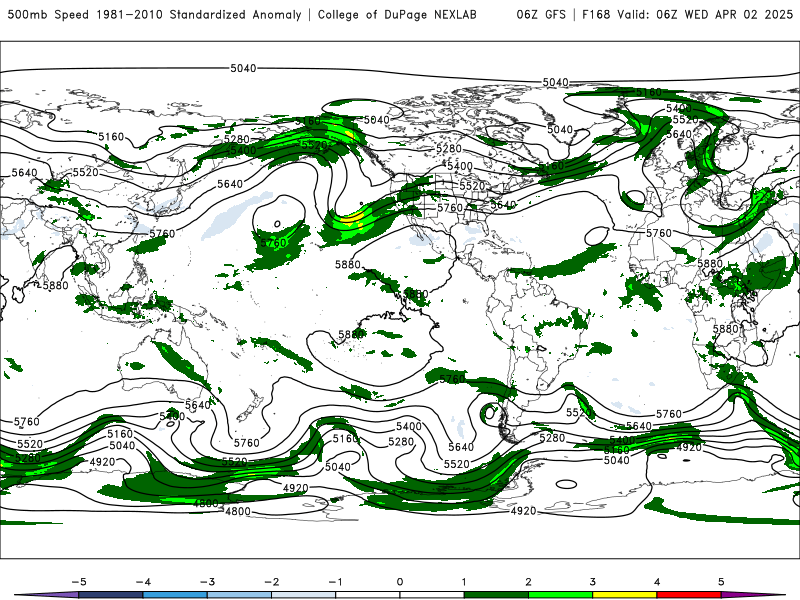Click the bright green 2 to 3 legend swatch

[x=560, y=595]
